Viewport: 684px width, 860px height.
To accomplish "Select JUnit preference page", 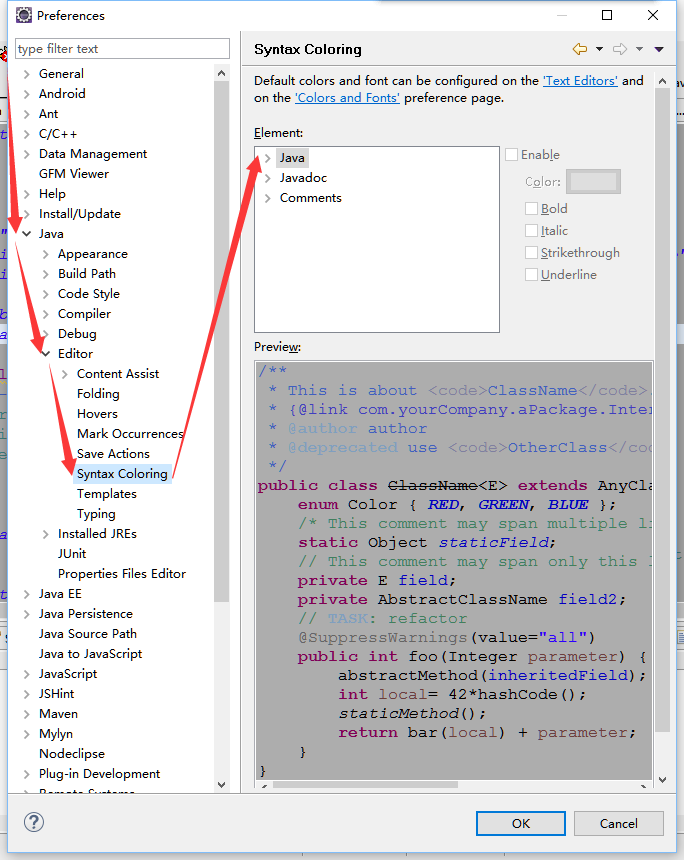I will pyautogui.click(x=72, y=554).
